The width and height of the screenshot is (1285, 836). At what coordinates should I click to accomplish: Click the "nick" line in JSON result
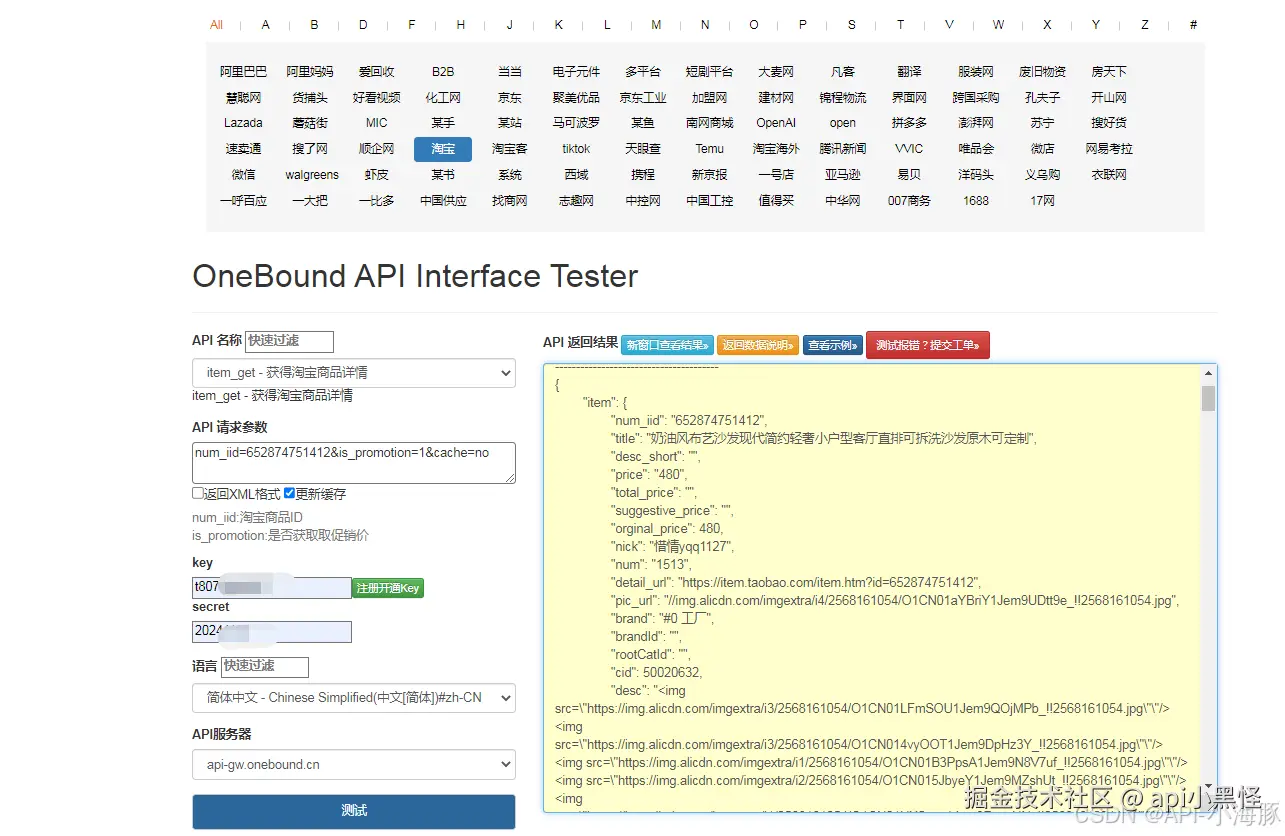pyautogui.click(x=673, y=547)
